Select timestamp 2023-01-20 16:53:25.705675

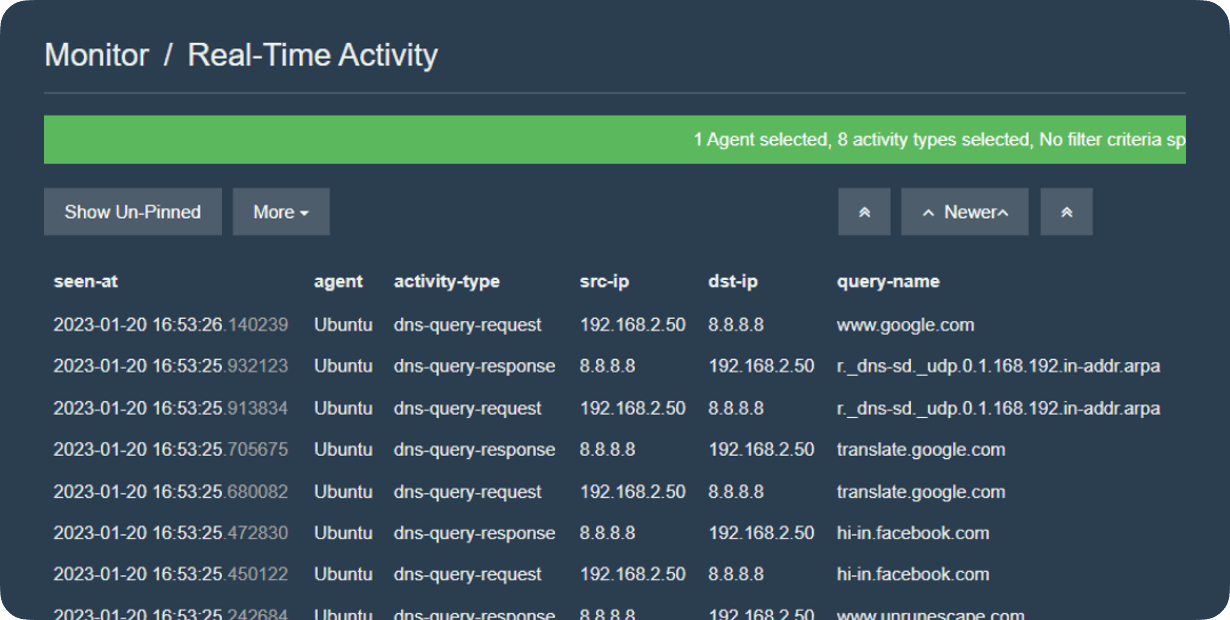point(171,450)
